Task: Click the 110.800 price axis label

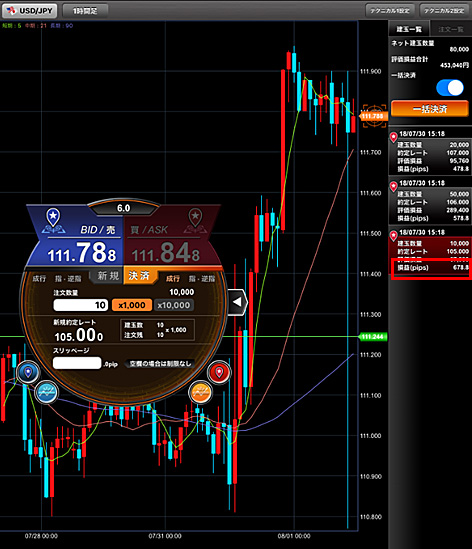Action: [x=371, y=517]
